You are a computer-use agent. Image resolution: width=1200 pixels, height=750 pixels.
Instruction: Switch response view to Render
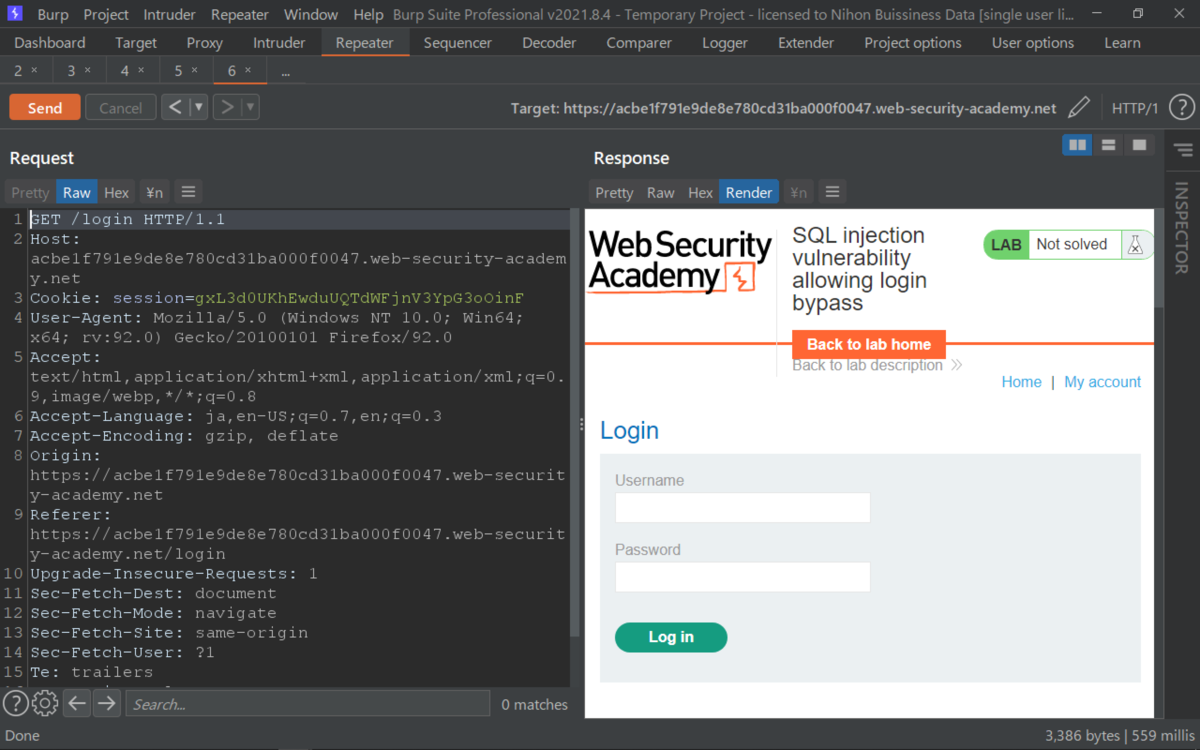749,192
